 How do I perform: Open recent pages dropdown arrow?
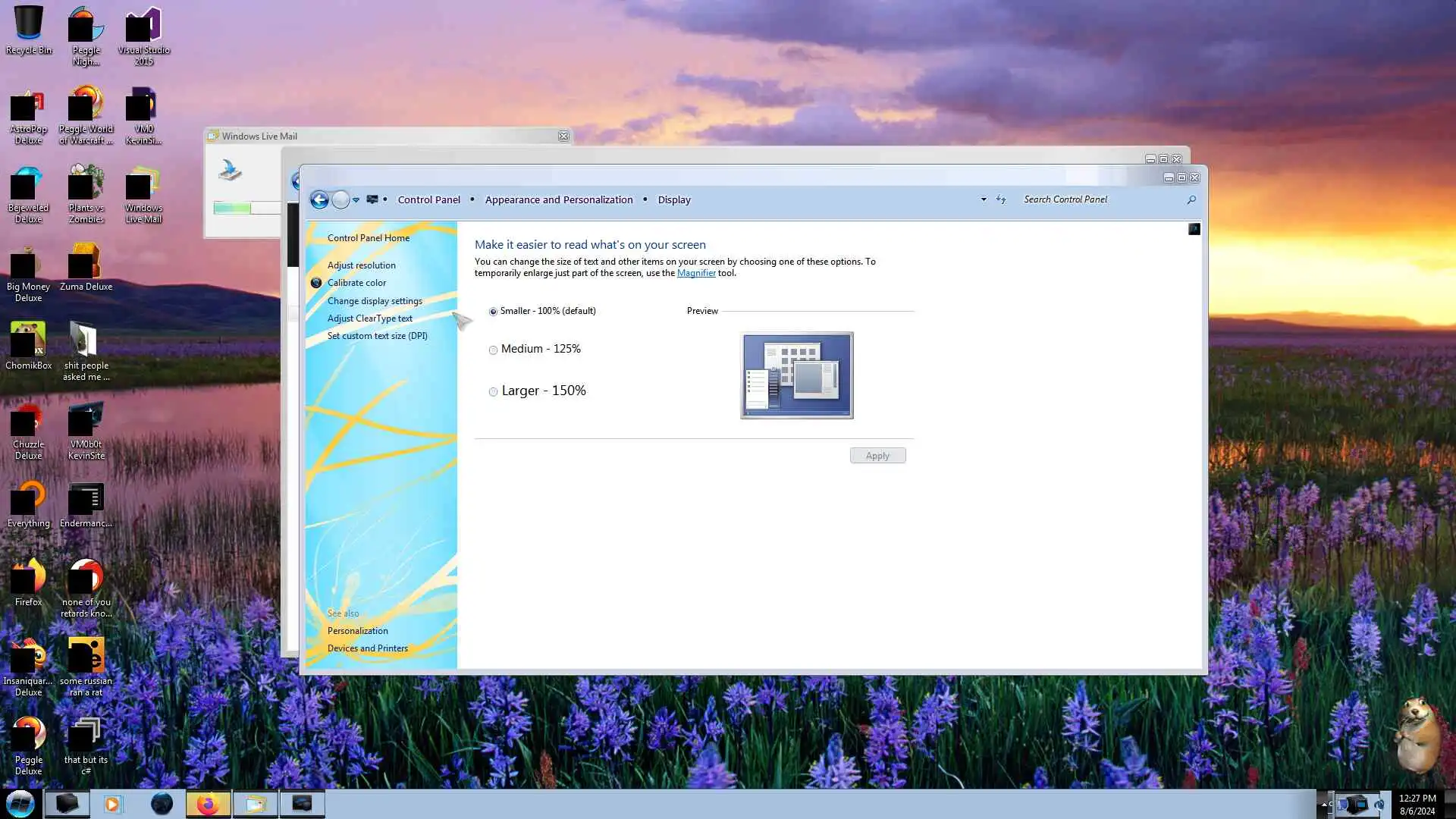click(356, 200)
